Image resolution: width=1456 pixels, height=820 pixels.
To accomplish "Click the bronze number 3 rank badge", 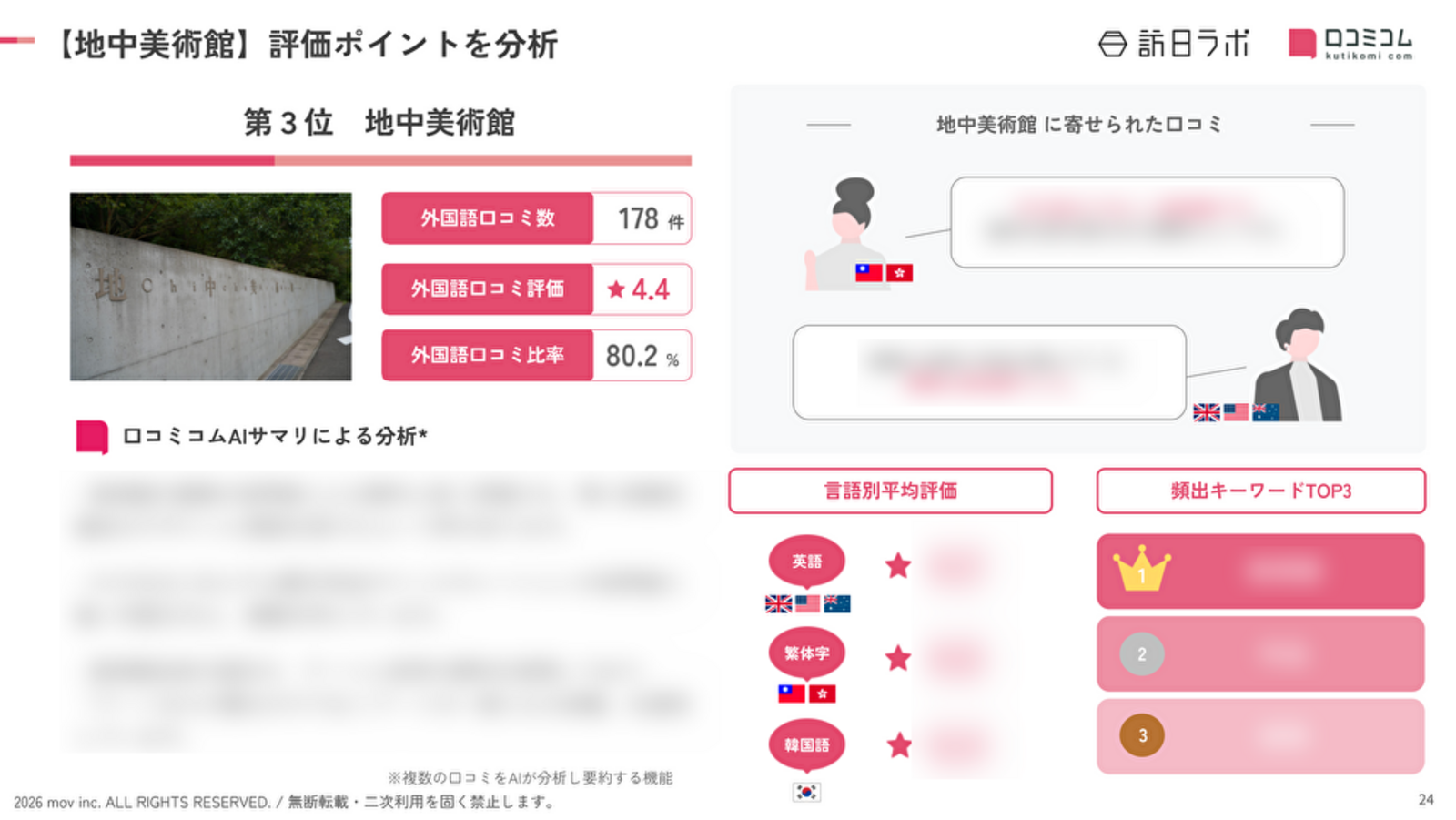I will click(x=1142, y=735).
